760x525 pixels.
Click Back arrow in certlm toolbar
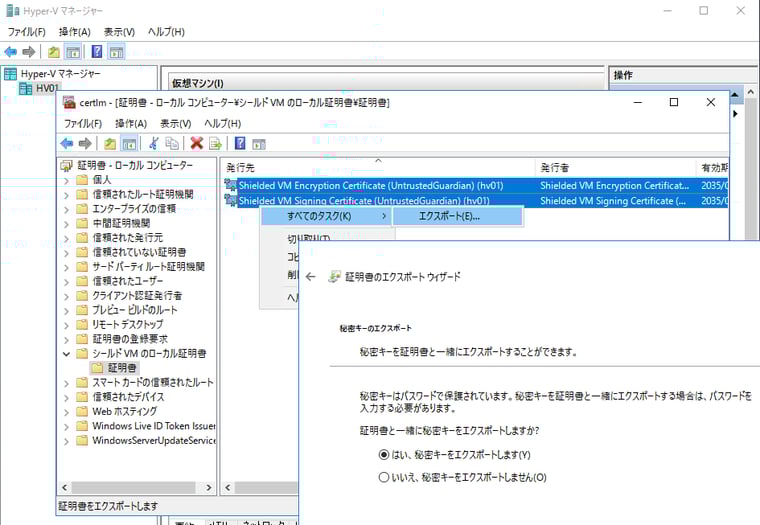click(x=67, y=143)
